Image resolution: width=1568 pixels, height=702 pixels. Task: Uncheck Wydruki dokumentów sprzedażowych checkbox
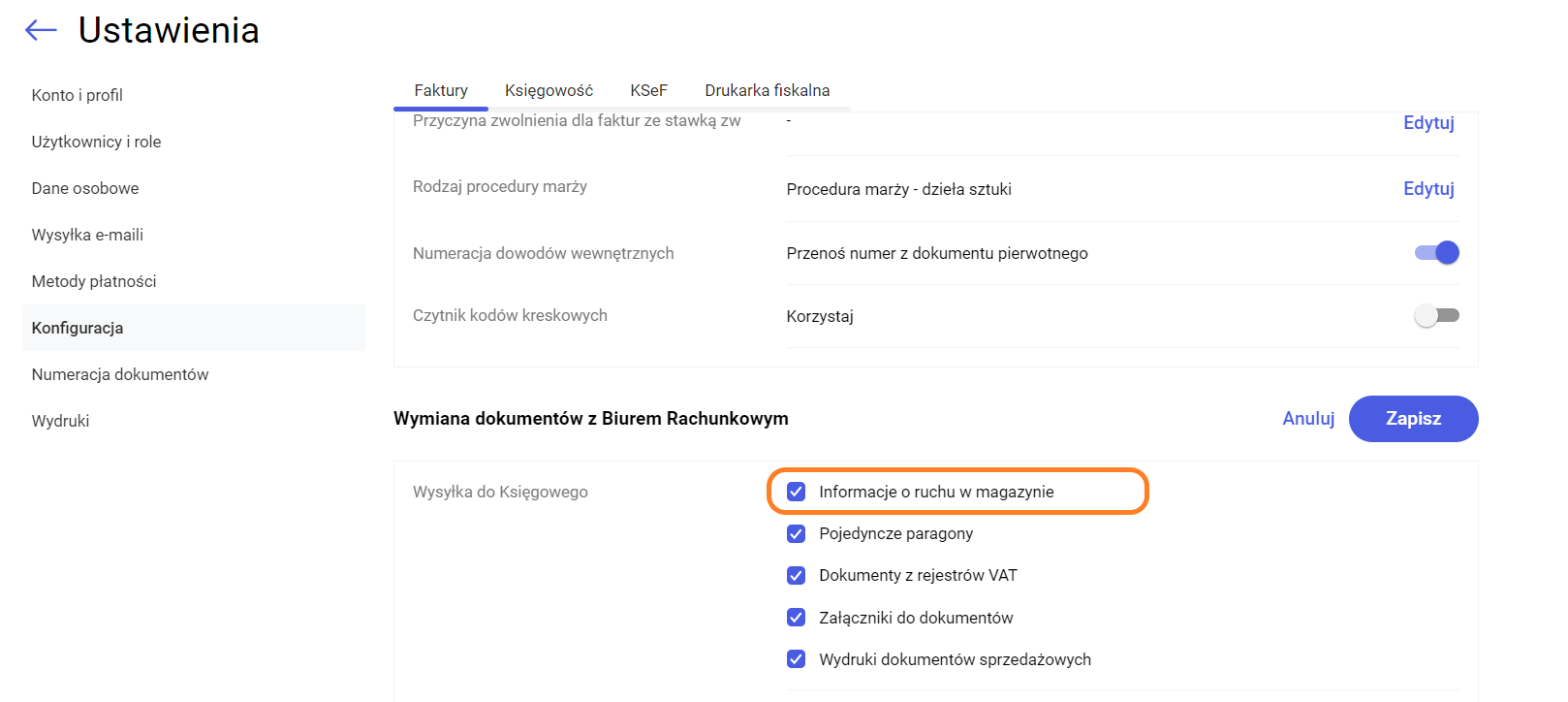point(797,659)
